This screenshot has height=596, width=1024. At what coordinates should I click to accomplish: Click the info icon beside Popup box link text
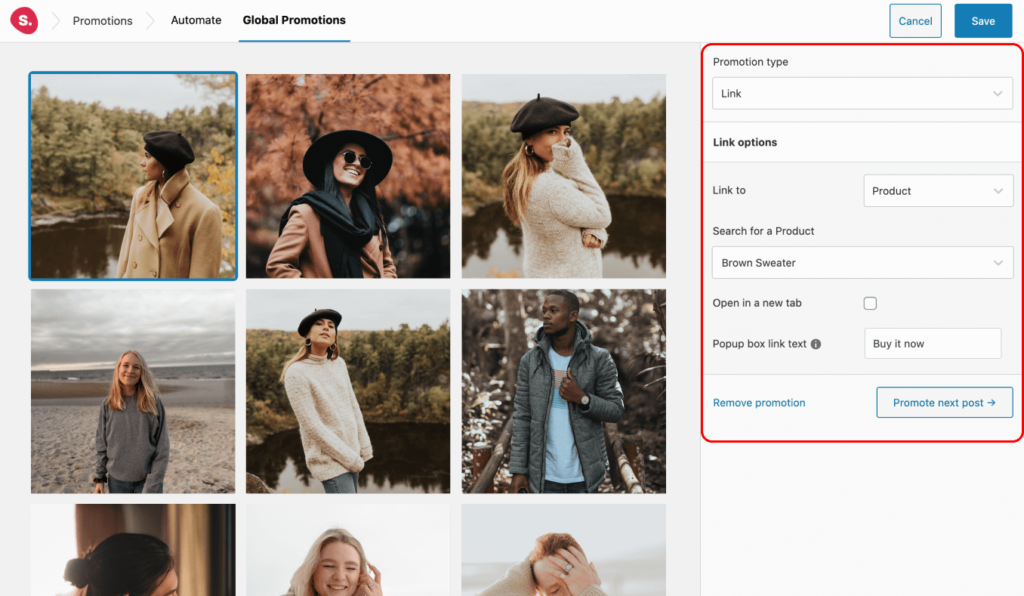pyautogui.click(x=816, y=344)
